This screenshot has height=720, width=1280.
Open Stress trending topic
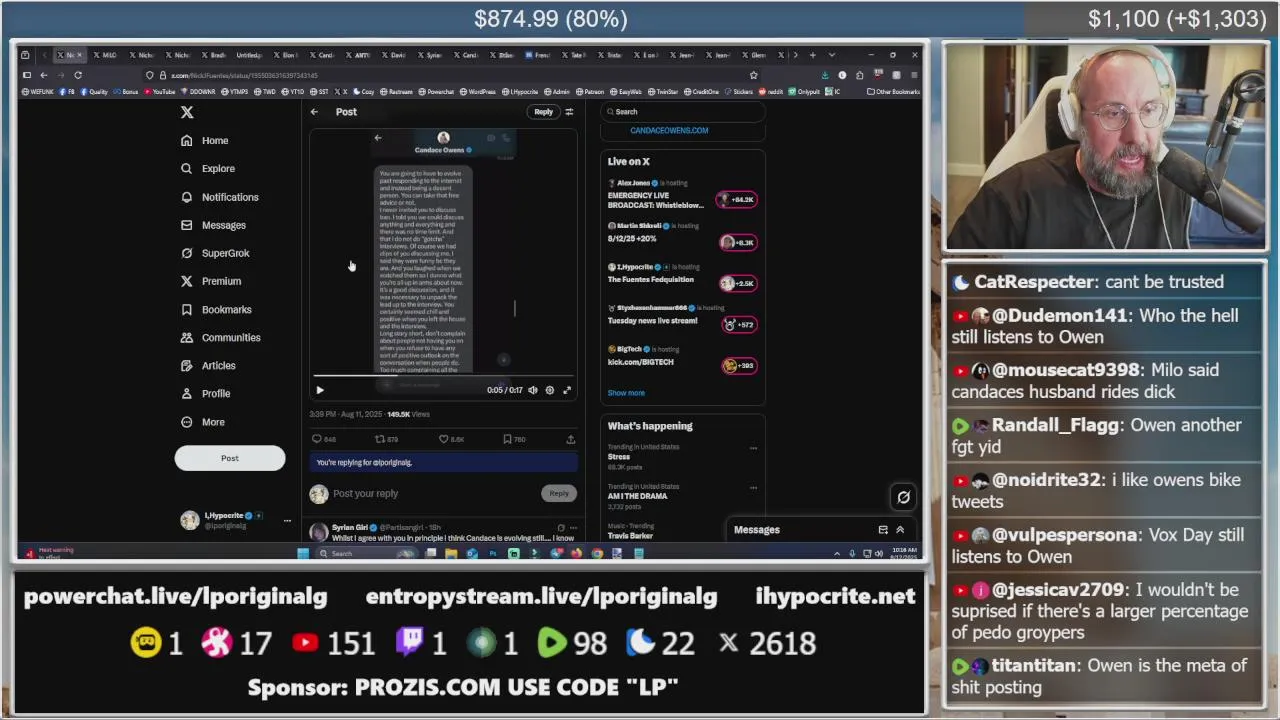click(619, 457)
